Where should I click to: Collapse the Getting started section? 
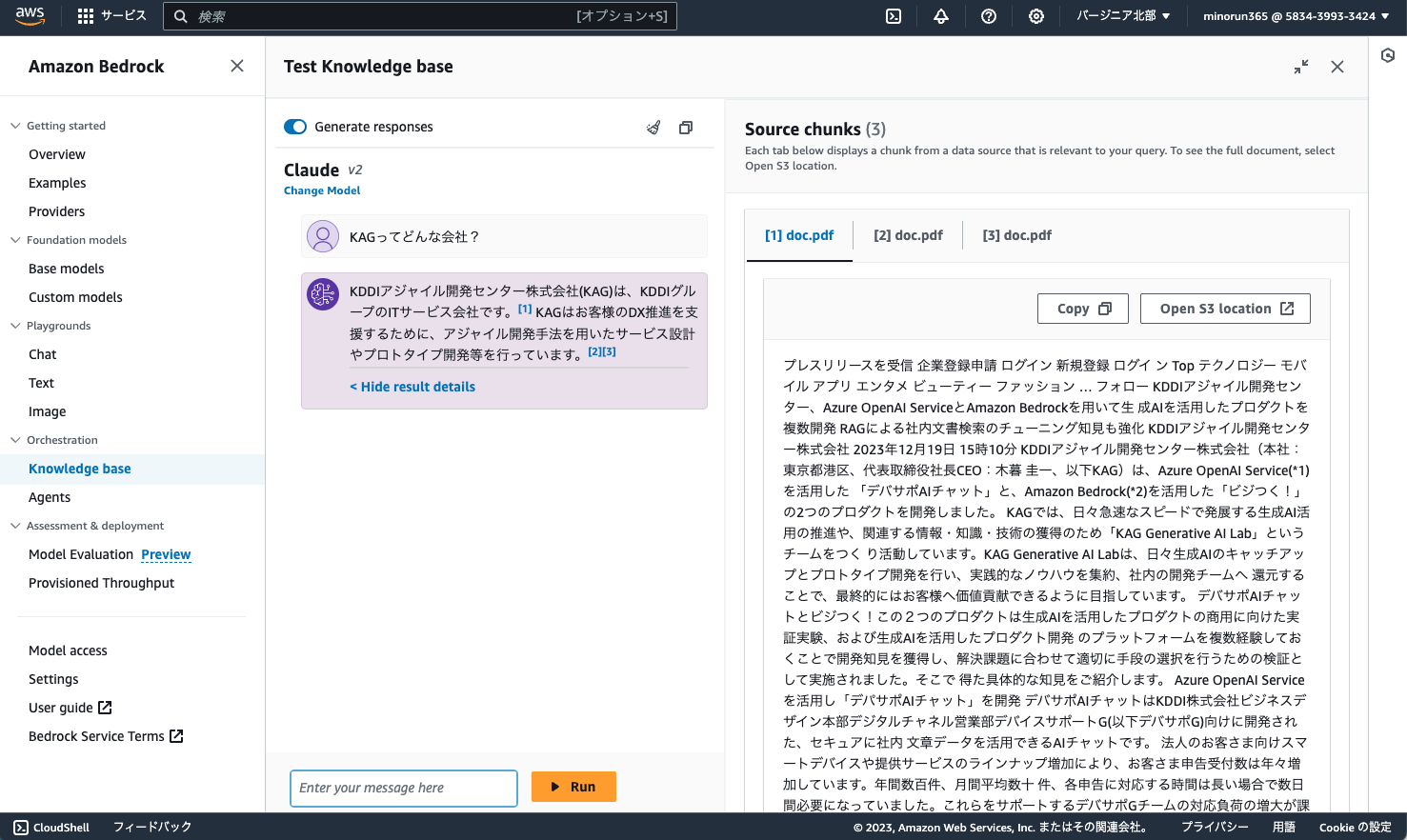click(x=14, y=125)
